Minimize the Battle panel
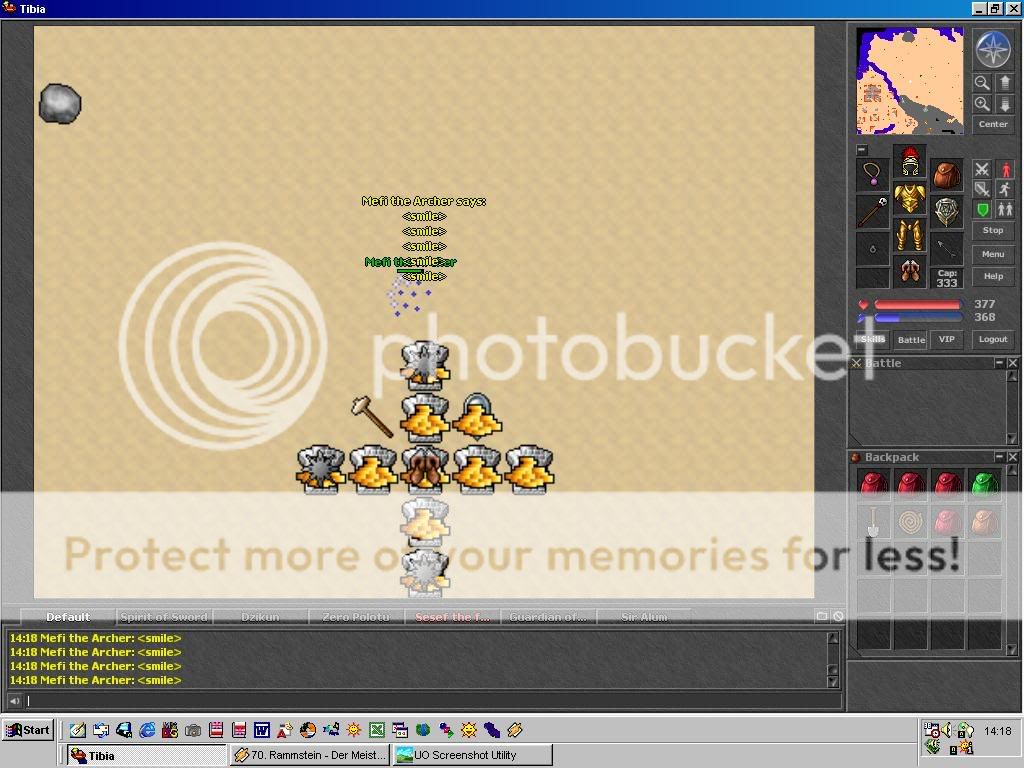 coord(999,362)
